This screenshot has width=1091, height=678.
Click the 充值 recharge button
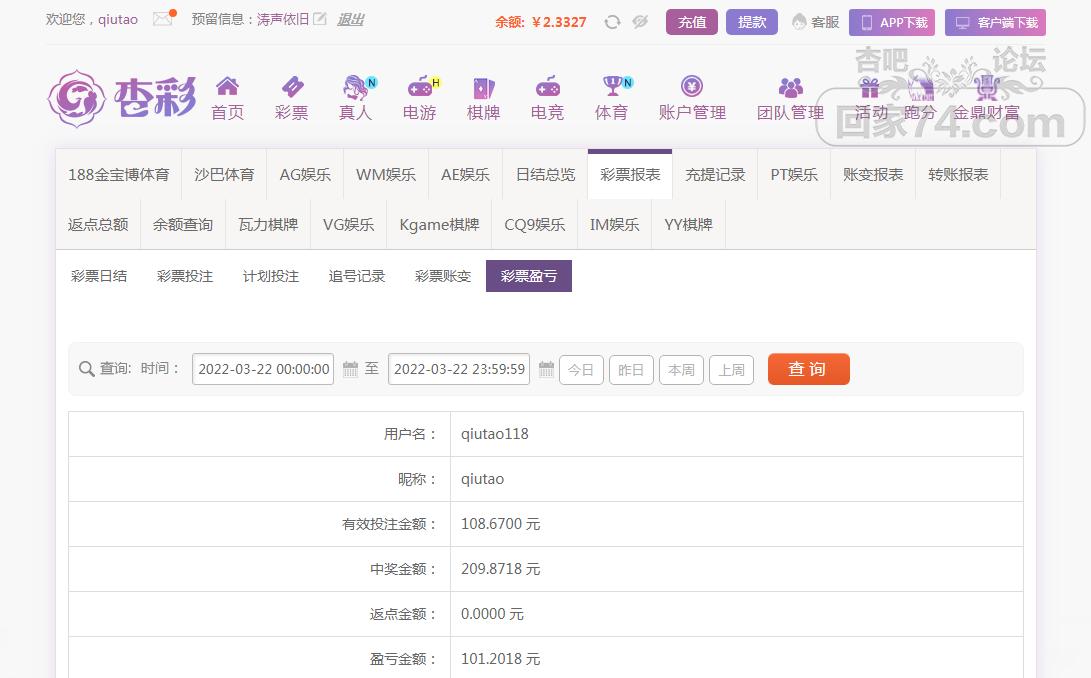click(x=692, y=22)
